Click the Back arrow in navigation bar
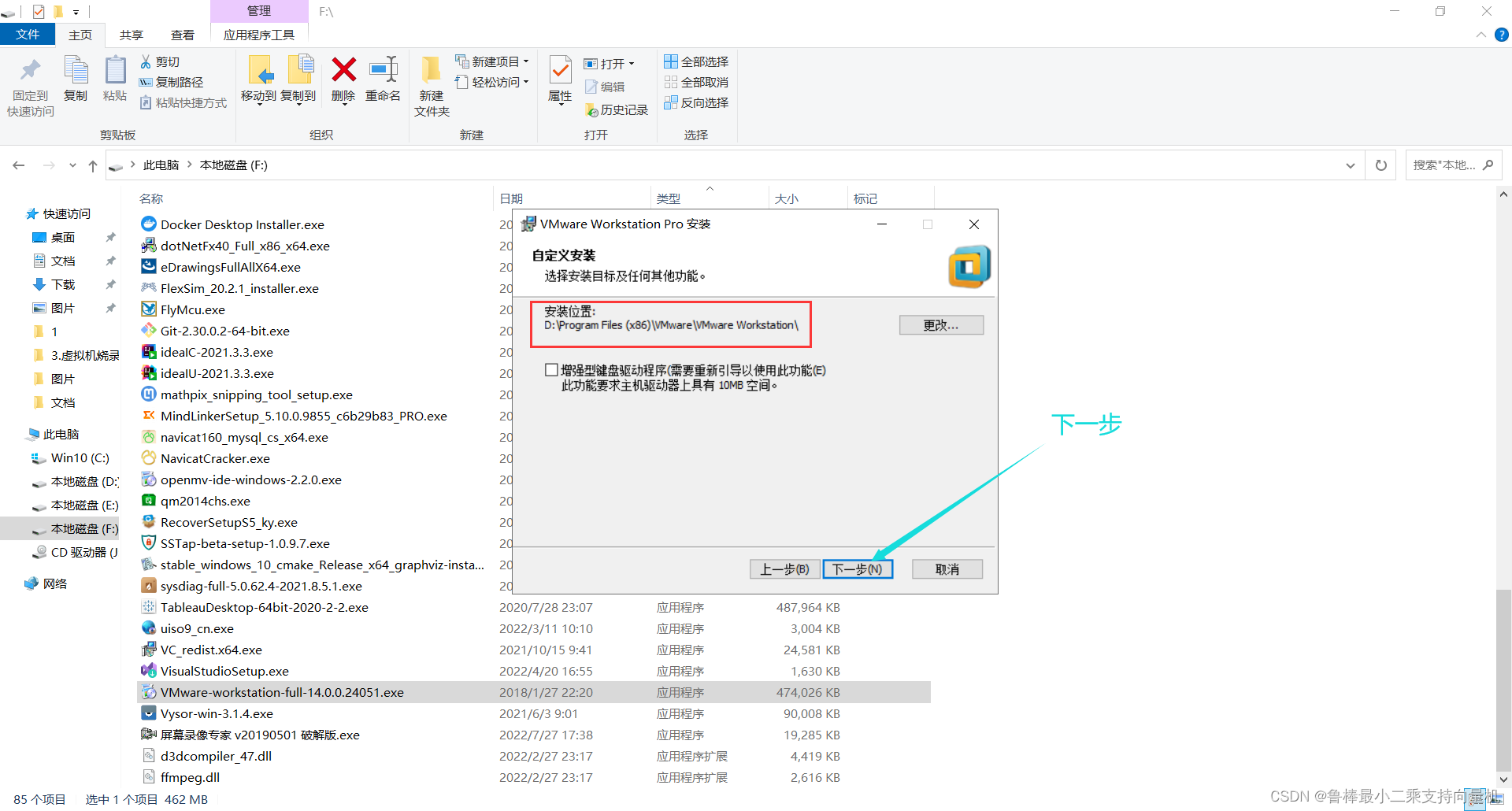This screenshot has width=1512, height=811. [x=19, y=165]
